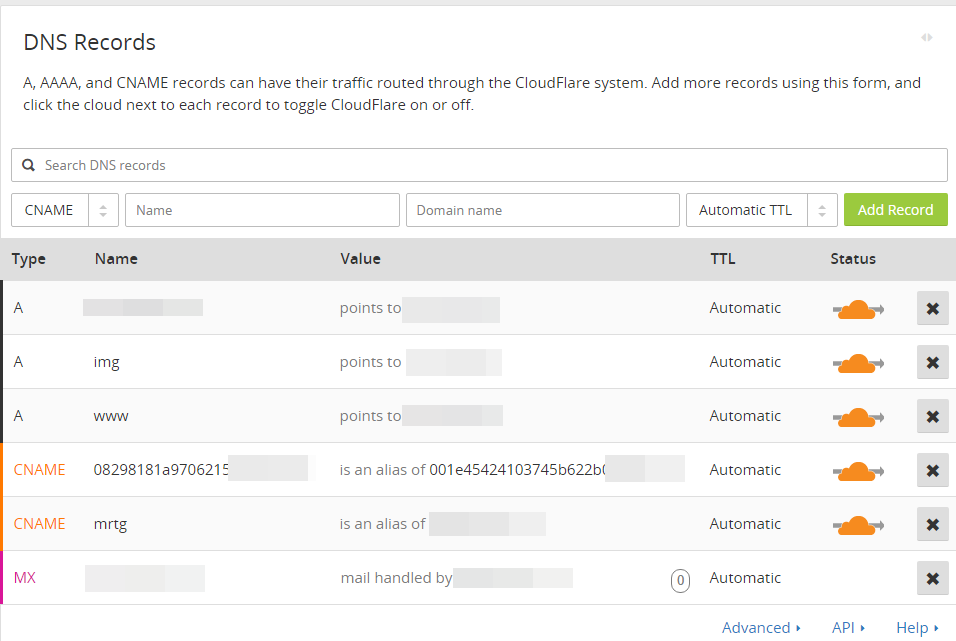Viewport: 956px width, 641px height.
Task: Toggle cloud status for 08298181a9706215 CNAME
Action: tap(857, 470)
